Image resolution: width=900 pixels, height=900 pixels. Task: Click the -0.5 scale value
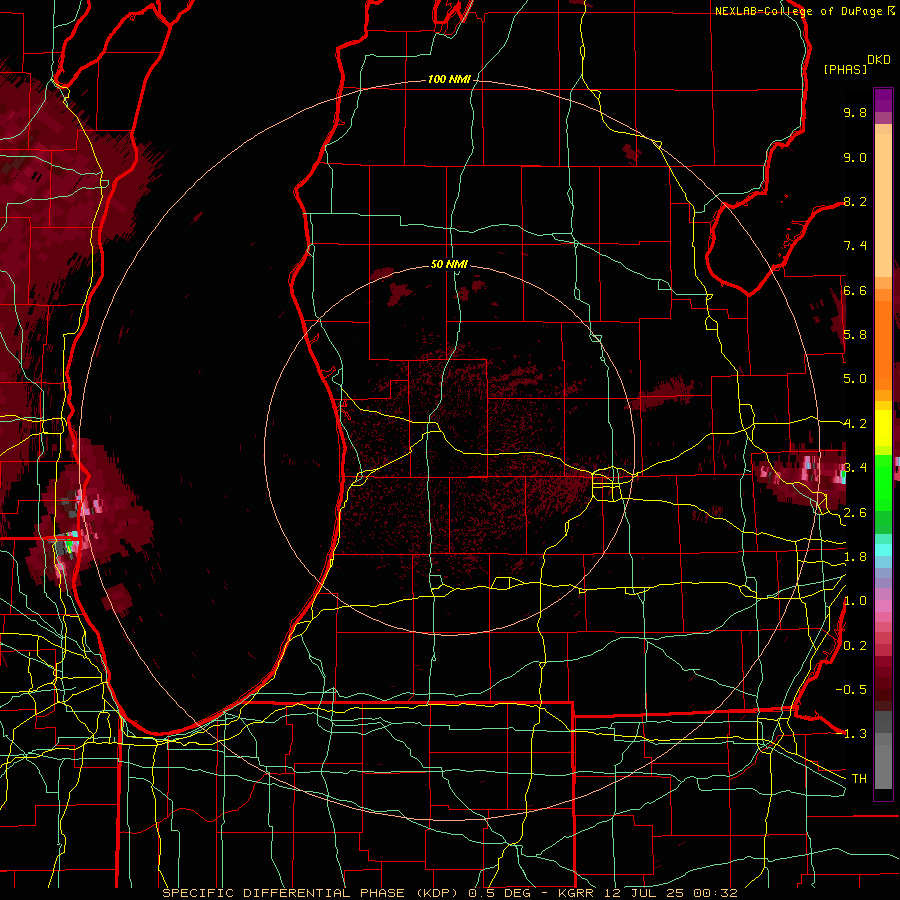[x=851, y=690]
